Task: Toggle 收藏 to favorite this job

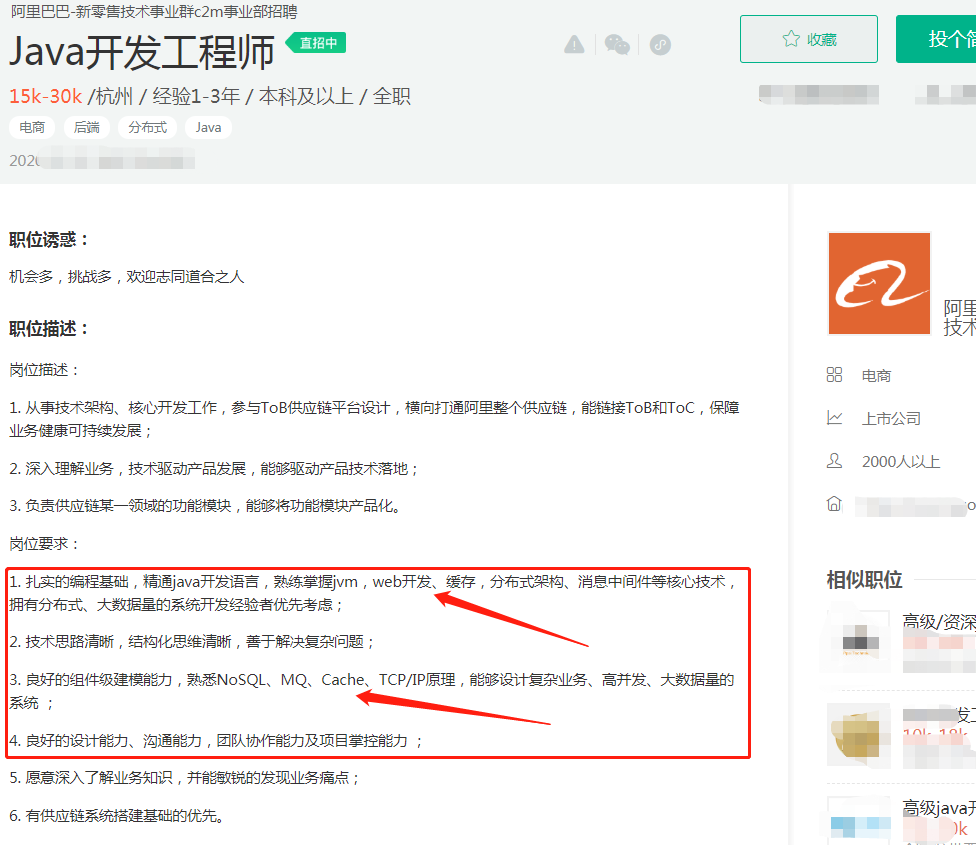Action: pos(808,39)
